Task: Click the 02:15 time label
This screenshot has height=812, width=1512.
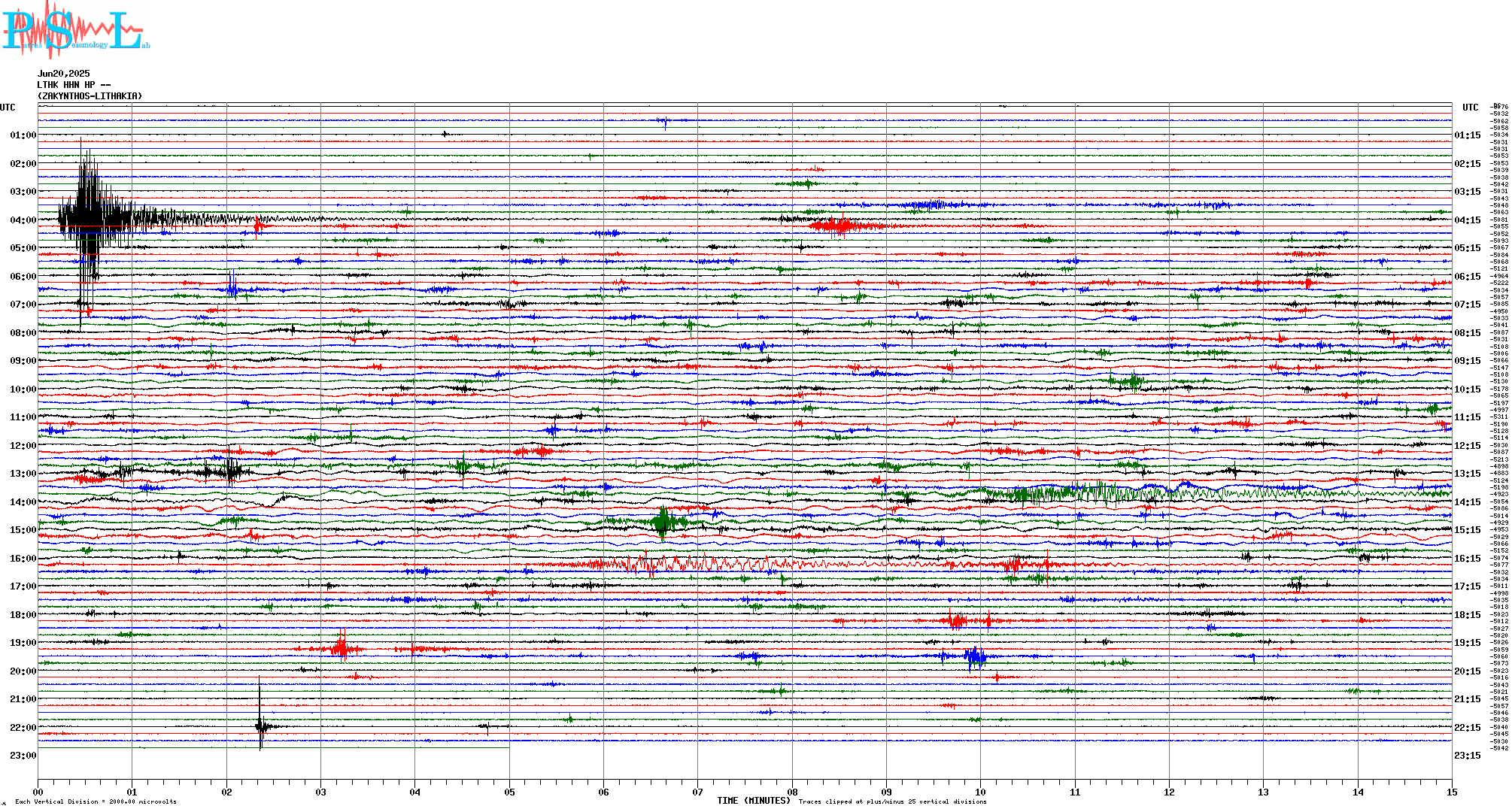Action: tap(1468, 164)
